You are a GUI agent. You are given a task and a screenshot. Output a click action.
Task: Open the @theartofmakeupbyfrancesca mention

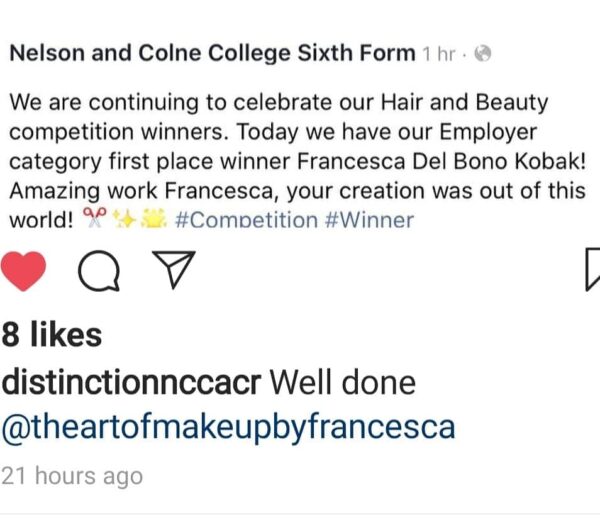(228, 428)
